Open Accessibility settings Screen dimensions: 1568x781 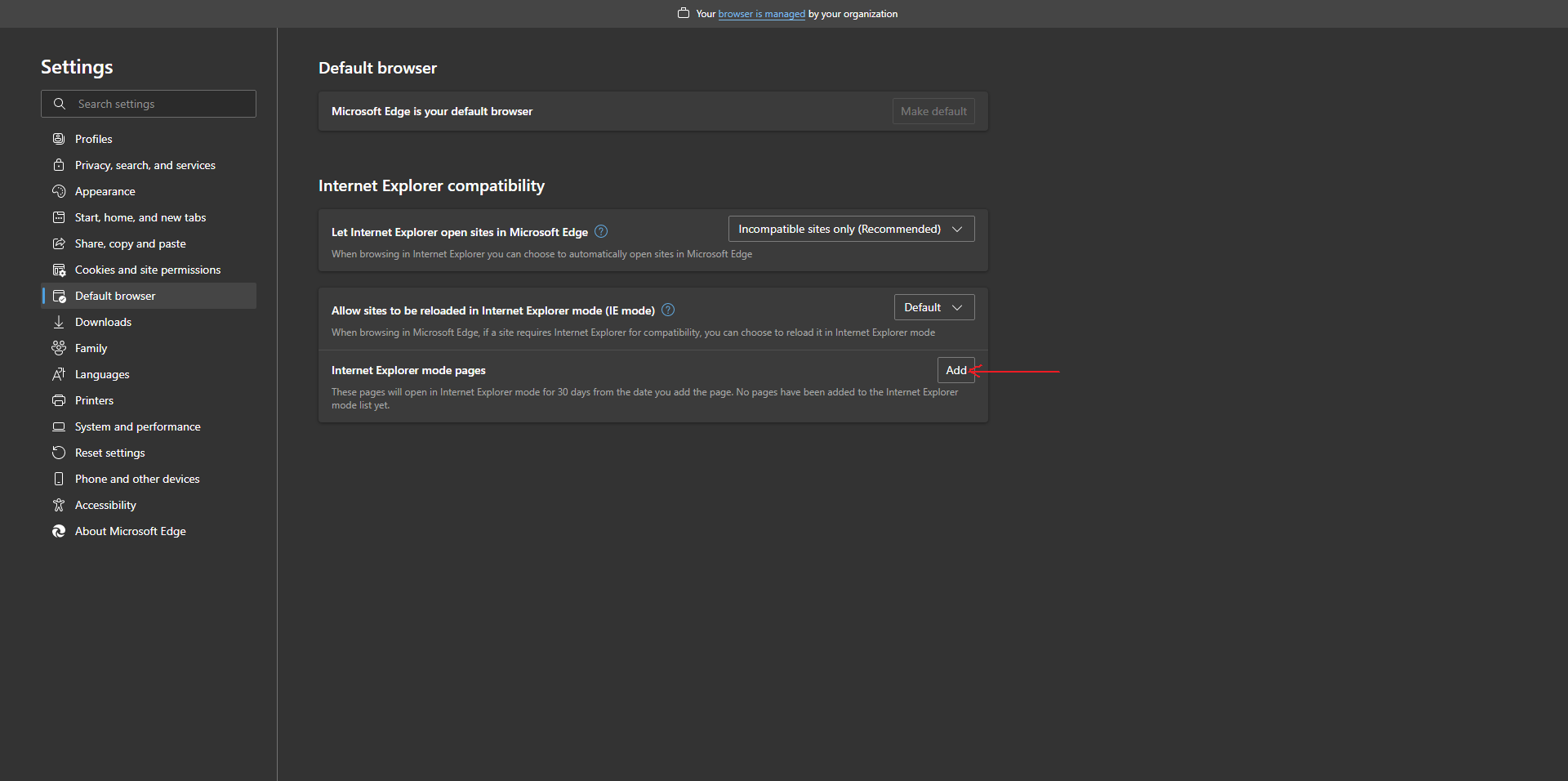[149, 505]
